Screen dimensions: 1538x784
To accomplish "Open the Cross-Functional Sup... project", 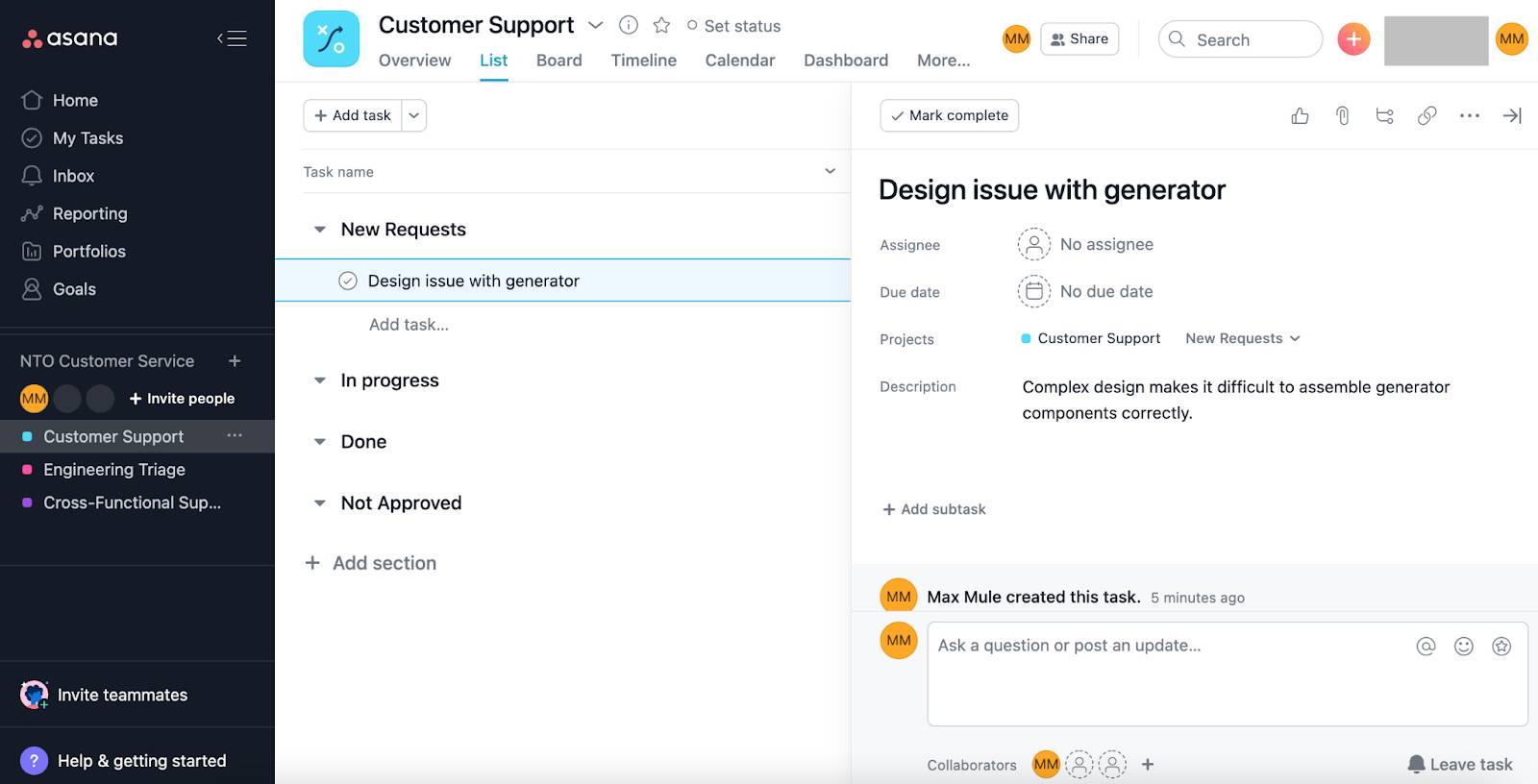I will pos(132,502).
